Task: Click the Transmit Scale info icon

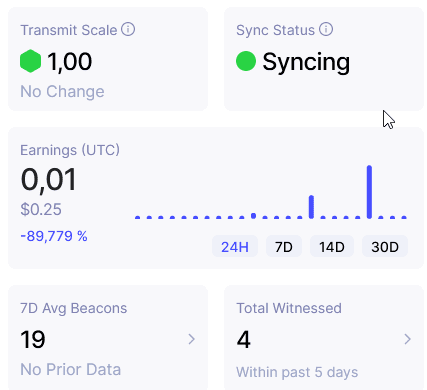Action: pyautogui.click(x=128, y=29)
